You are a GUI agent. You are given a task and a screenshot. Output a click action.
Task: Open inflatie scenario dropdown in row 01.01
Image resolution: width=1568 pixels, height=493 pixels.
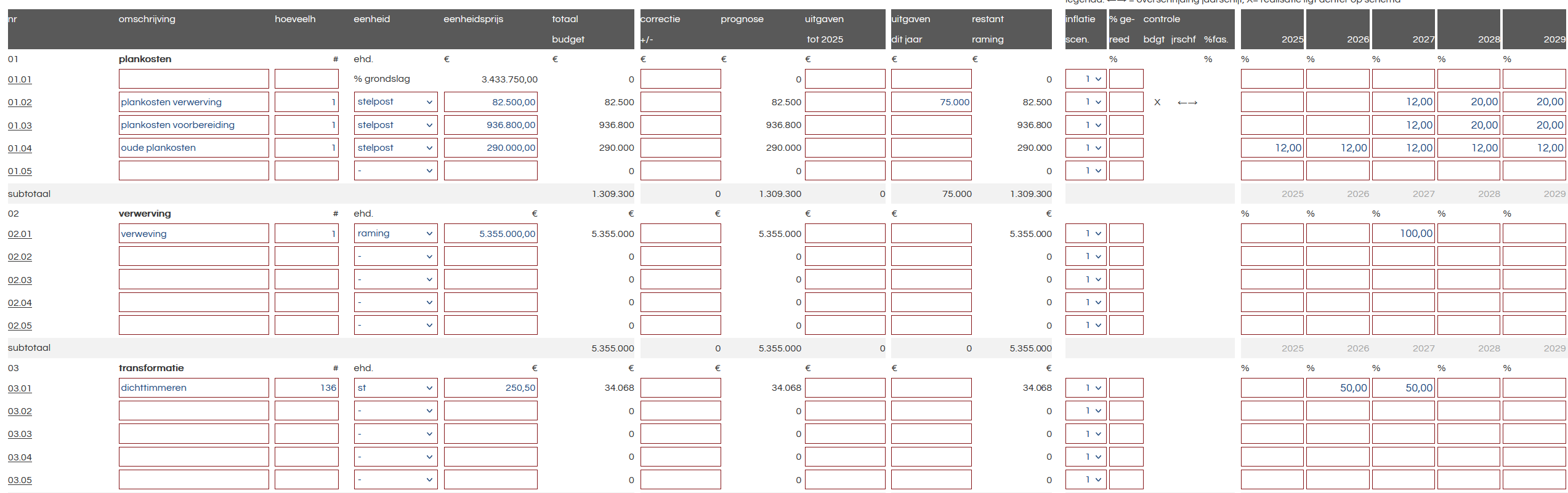pyautogui.click(x=1086, y=79)
